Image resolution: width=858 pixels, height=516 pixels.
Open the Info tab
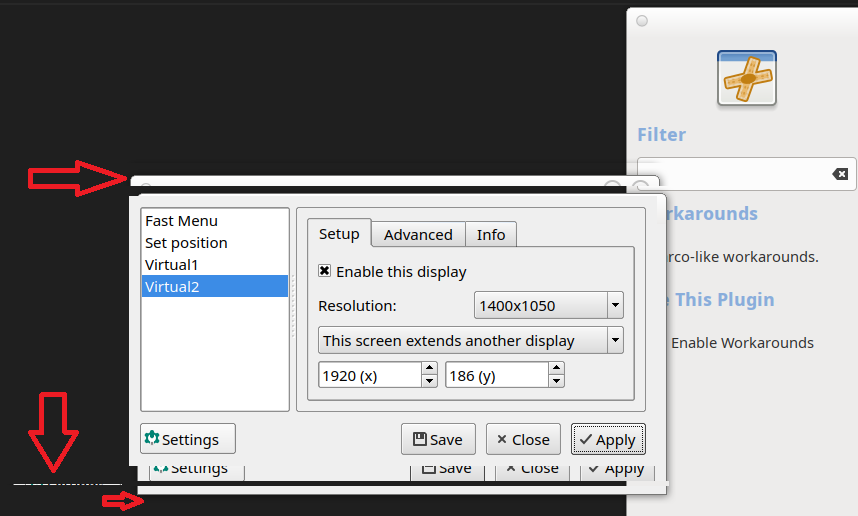491,235
